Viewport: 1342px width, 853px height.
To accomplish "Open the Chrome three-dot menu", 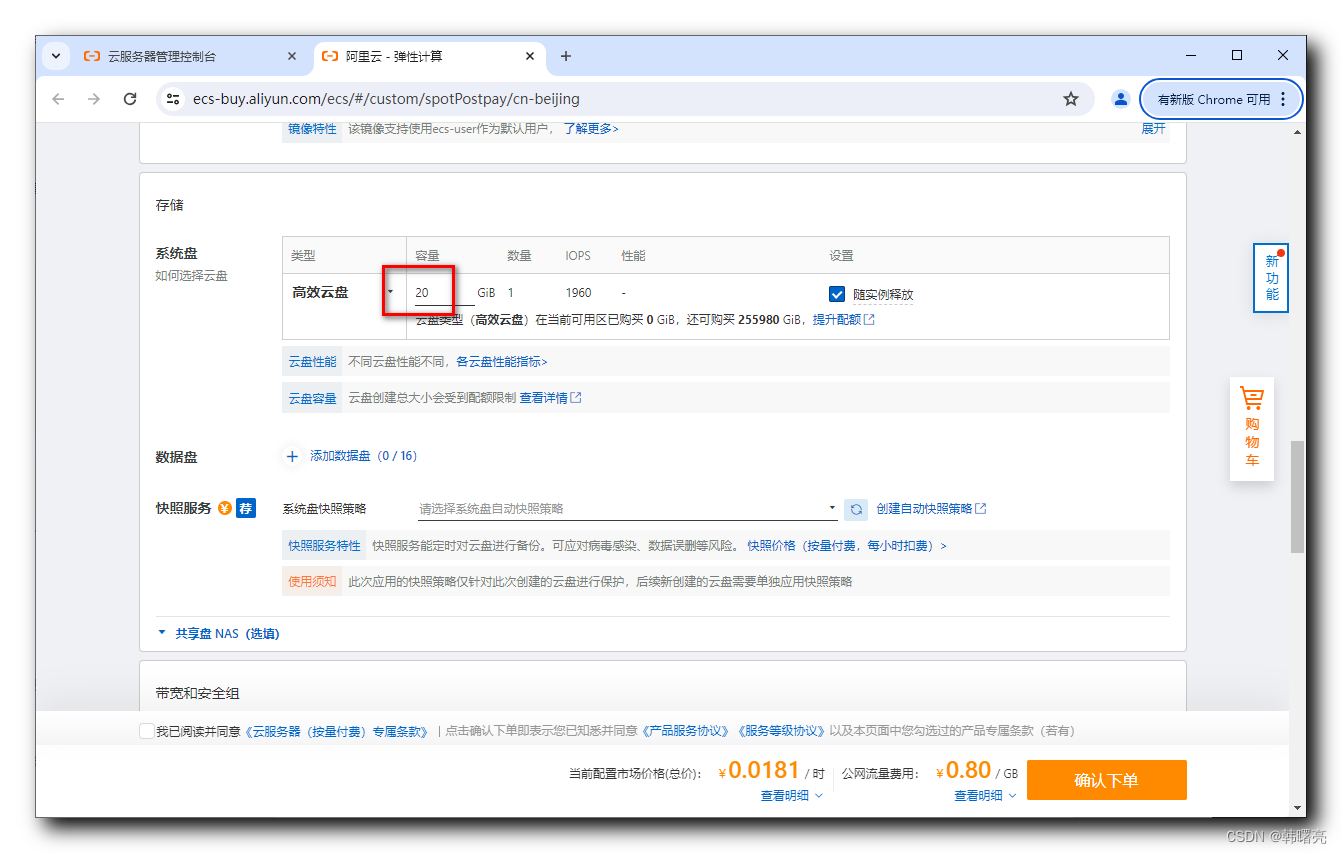I will (x=1283, y=98).
